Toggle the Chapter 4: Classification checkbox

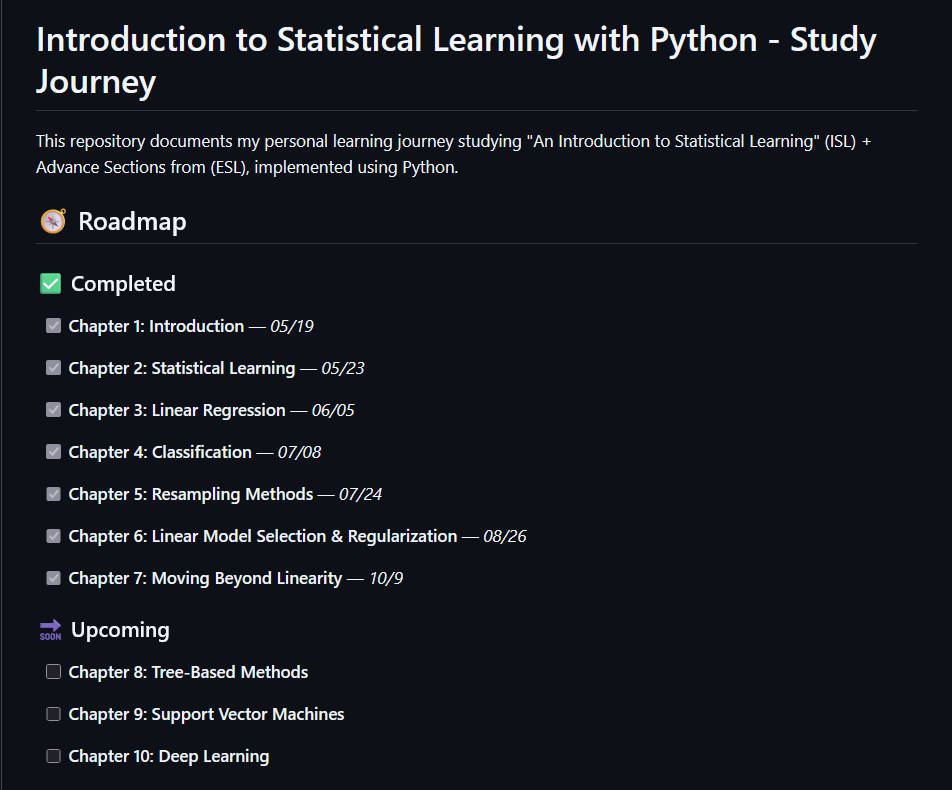(x=53, y=451)
